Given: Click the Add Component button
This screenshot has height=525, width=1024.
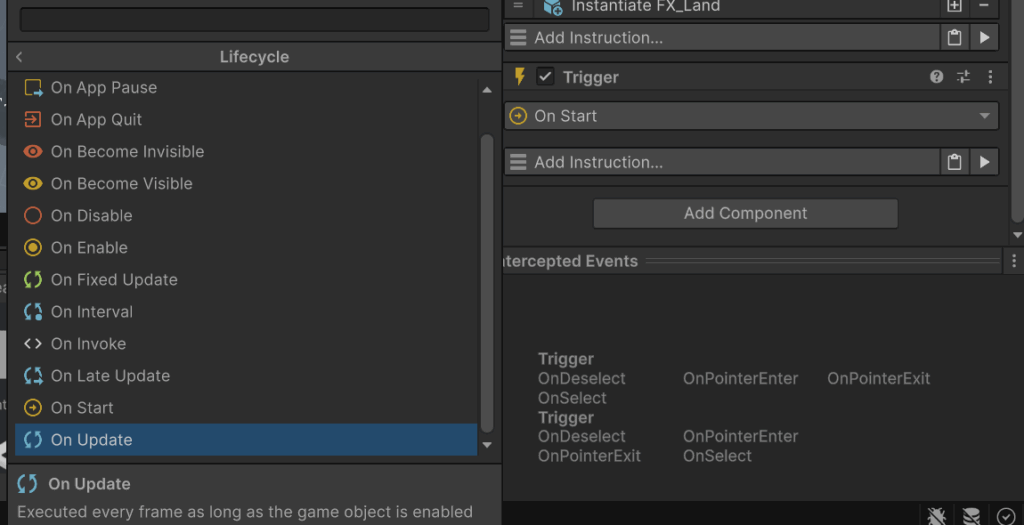Looking at the screenshot, I should tap(745, 213).
